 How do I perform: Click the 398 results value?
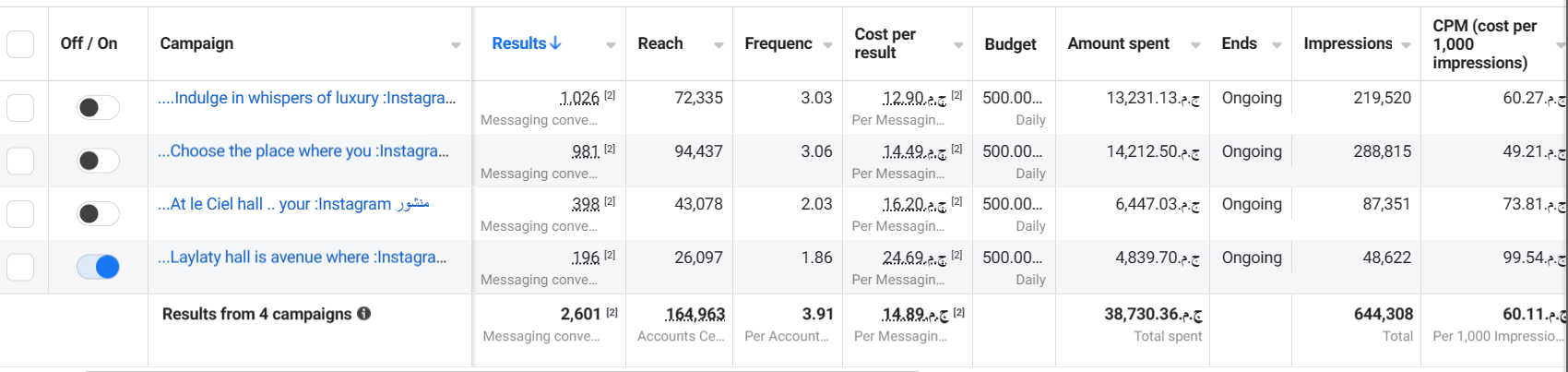click(586, 204)
